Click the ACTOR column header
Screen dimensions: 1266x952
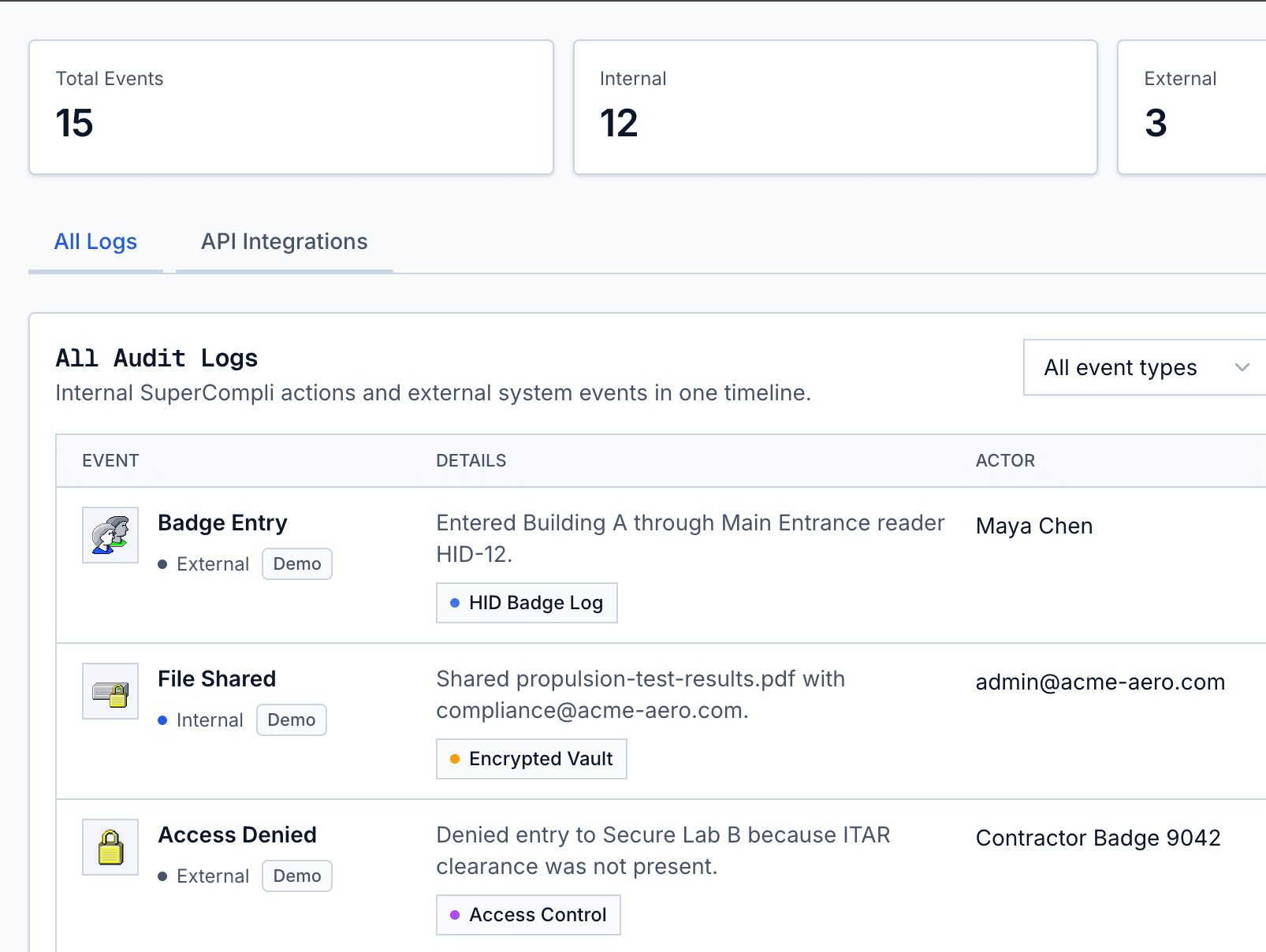tap(1005, 461)
